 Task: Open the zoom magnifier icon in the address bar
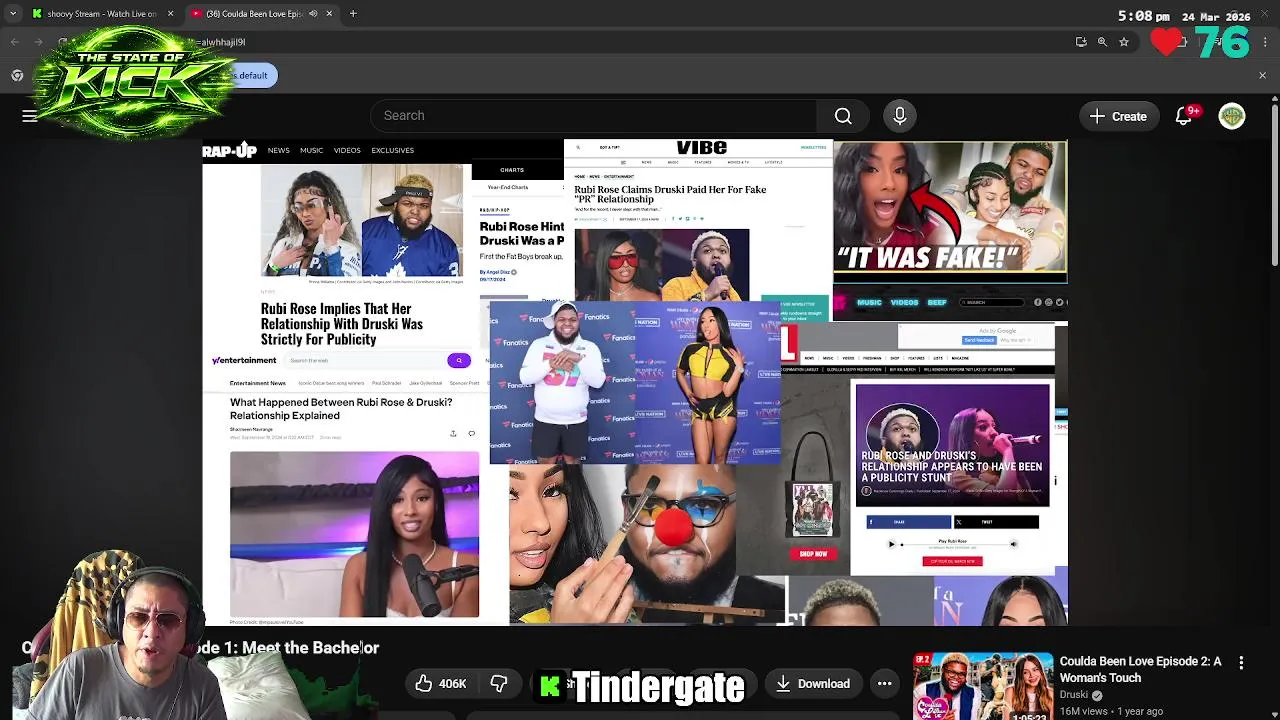[1102, 42]
